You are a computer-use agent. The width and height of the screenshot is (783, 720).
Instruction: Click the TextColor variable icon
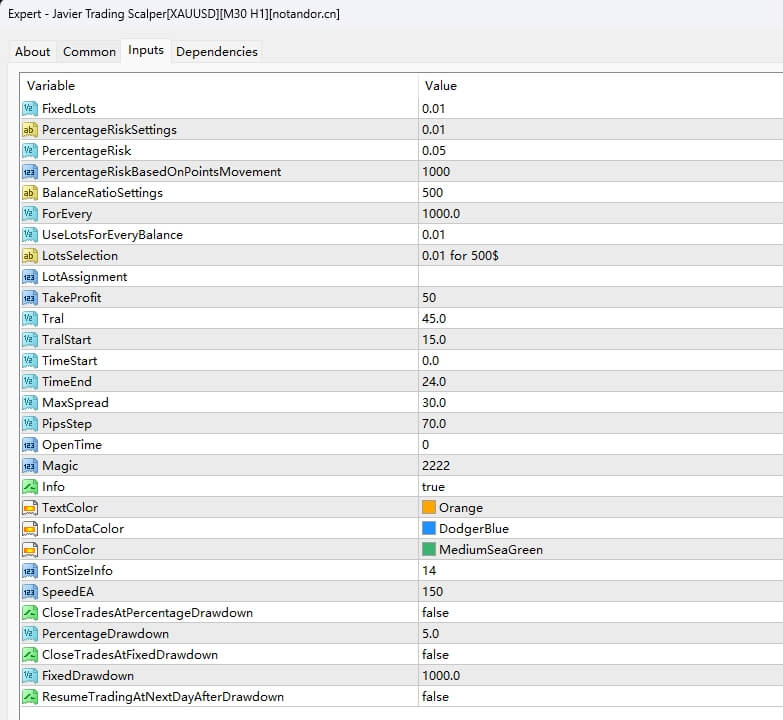click(x=29, y=507)
